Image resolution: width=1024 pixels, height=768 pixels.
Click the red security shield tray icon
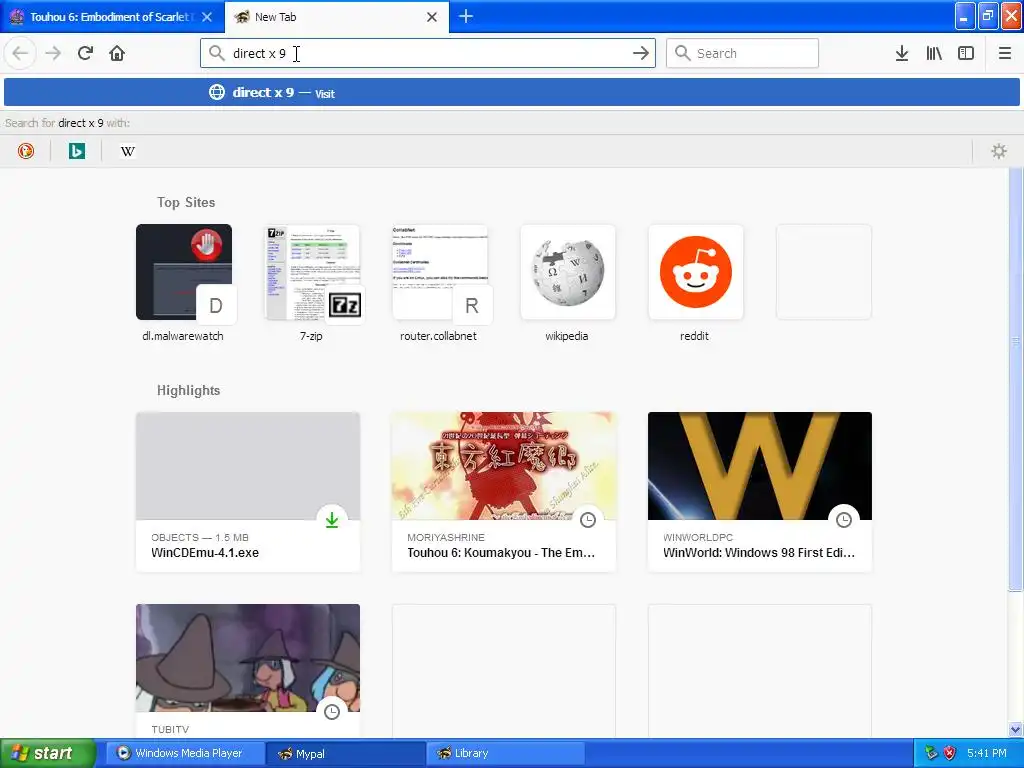(x=950, y=753)
